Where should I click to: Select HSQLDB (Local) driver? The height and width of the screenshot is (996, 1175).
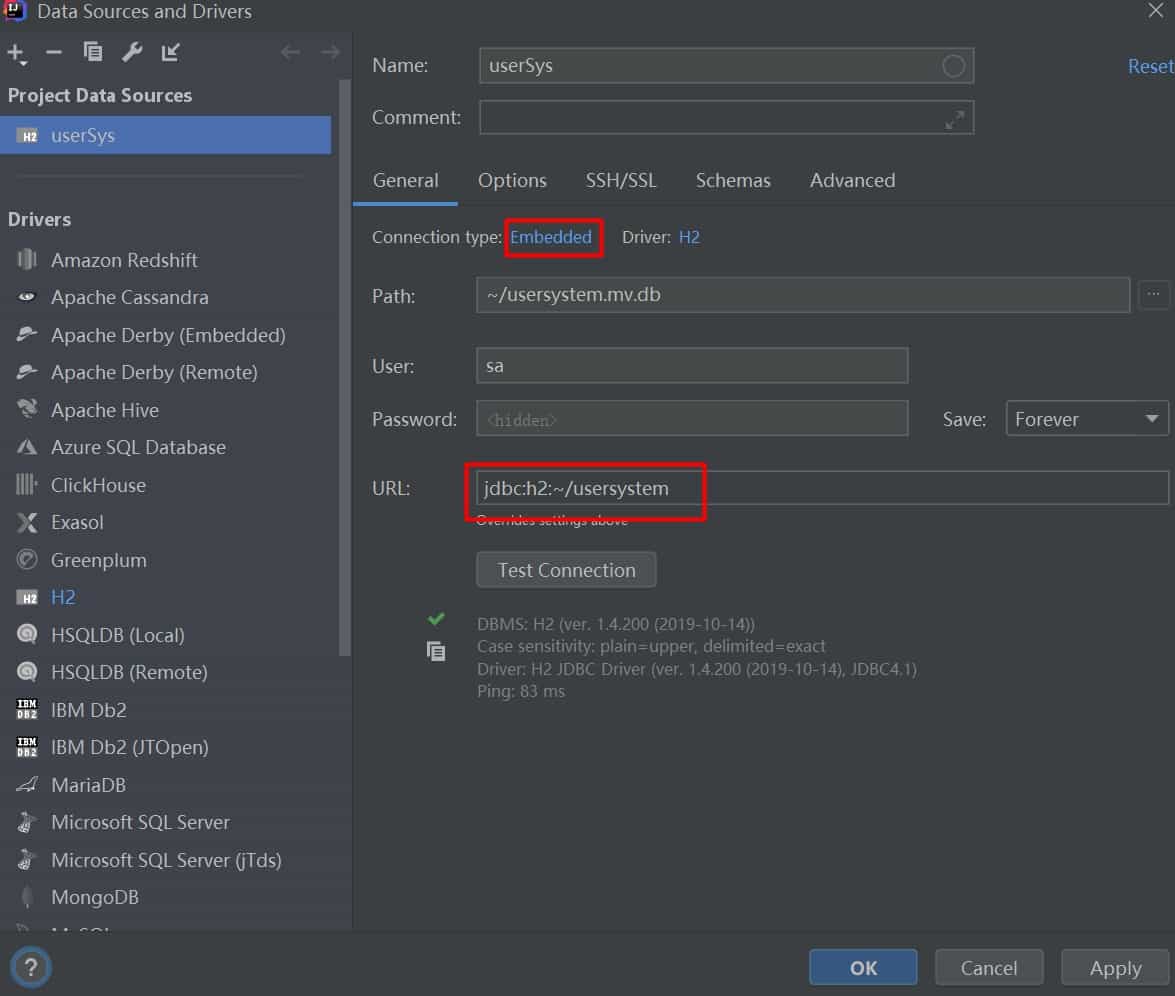(x=117, y=635)
